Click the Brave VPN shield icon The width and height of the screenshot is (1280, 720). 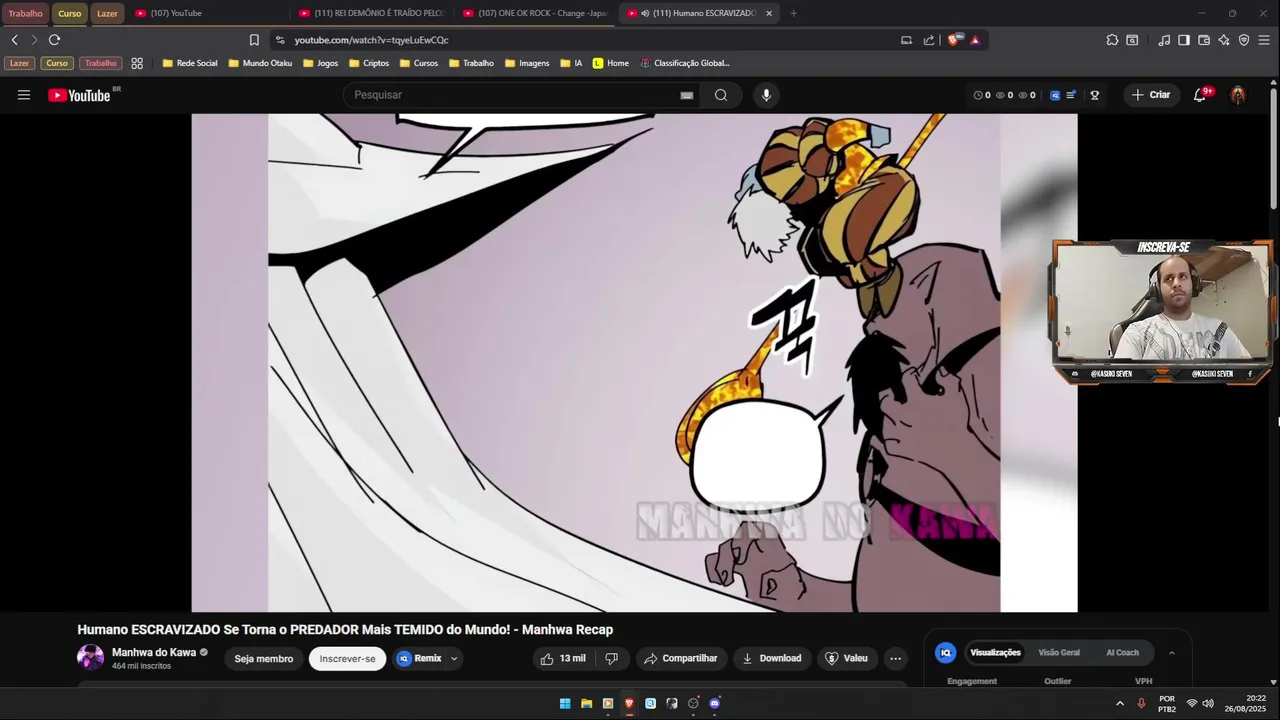pos(1244,40)
